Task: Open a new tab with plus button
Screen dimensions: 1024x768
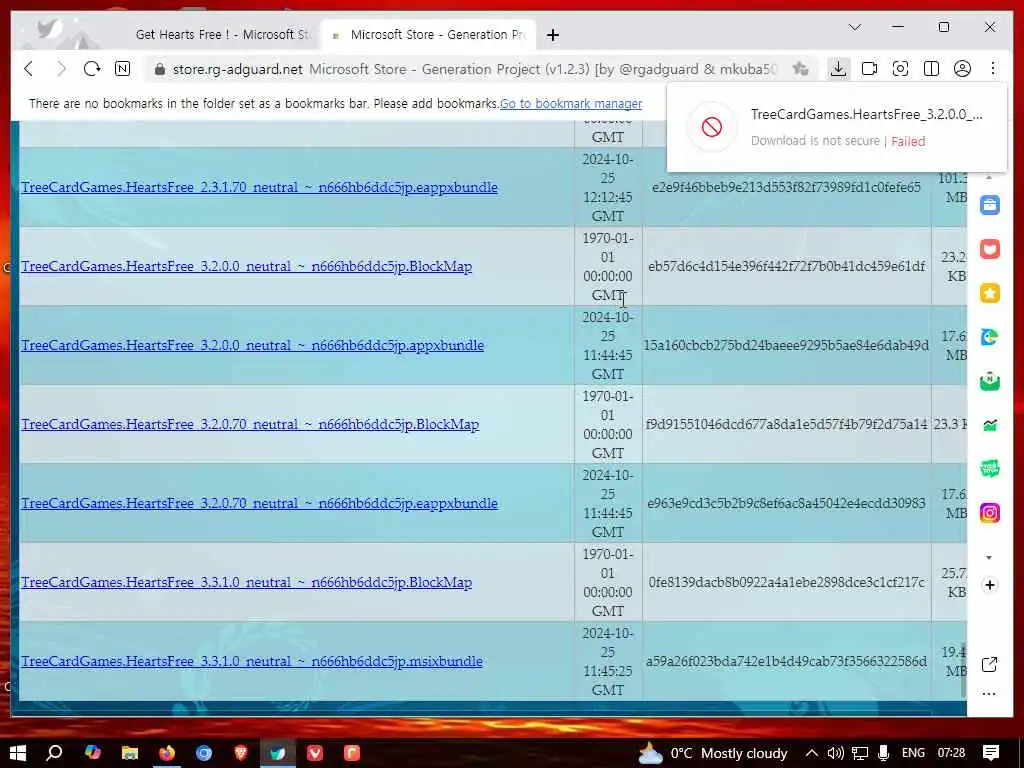Action: (x=553, y=35)
